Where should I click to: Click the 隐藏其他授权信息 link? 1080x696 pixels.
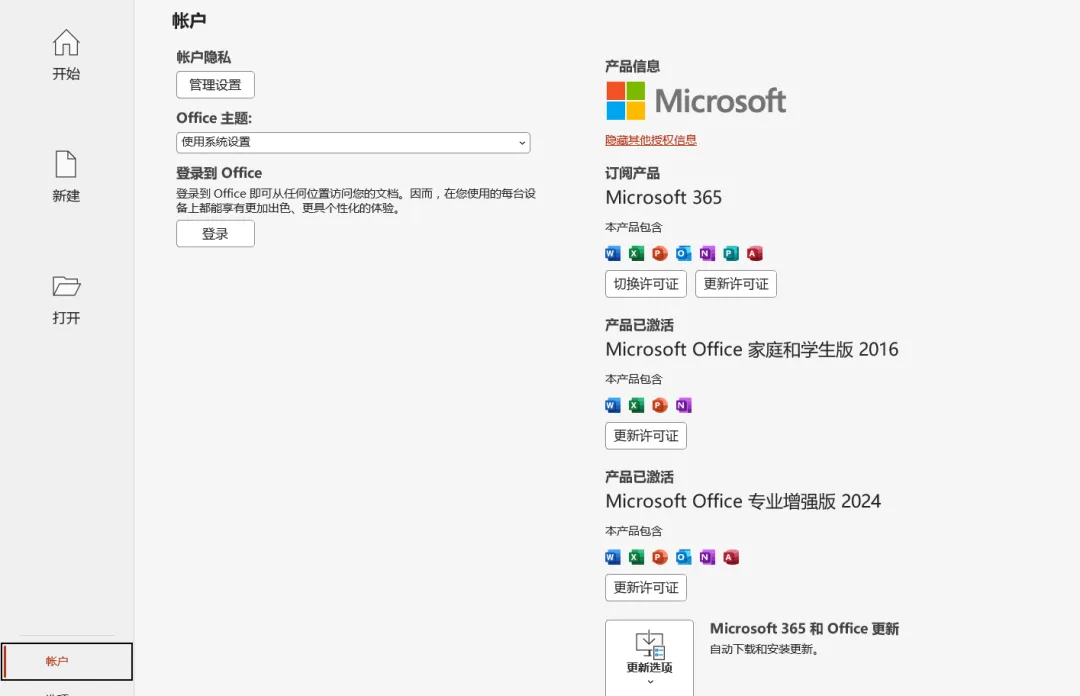[651, 140]
